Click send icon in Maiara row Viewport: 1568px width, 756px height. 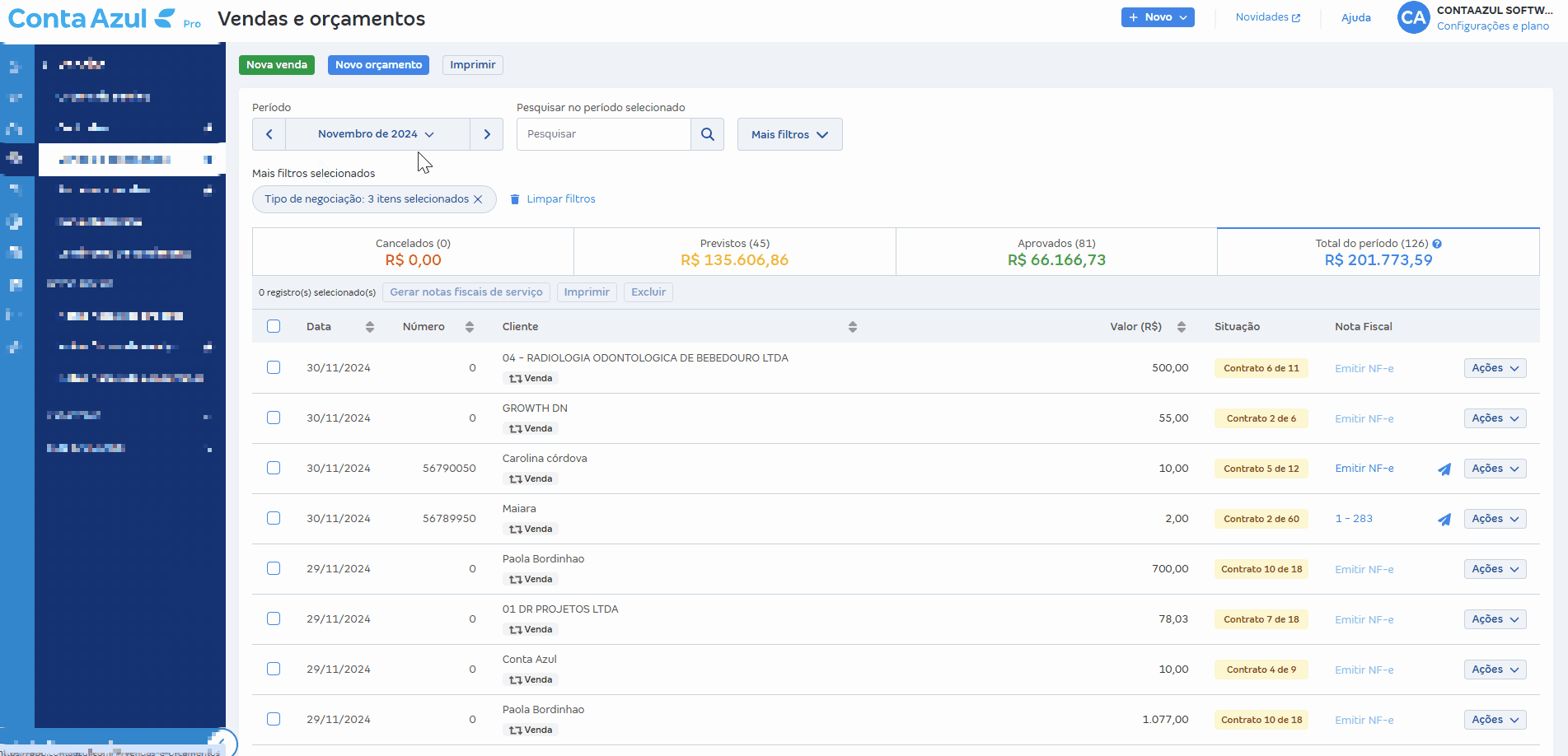point(1444,520)
